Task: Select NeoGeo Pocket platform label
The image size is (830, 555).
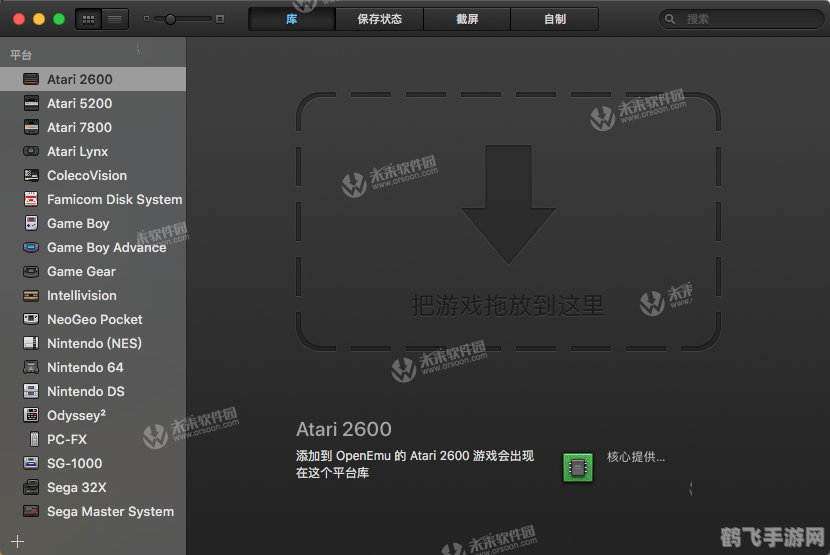Action: click(x=94, y=319)
